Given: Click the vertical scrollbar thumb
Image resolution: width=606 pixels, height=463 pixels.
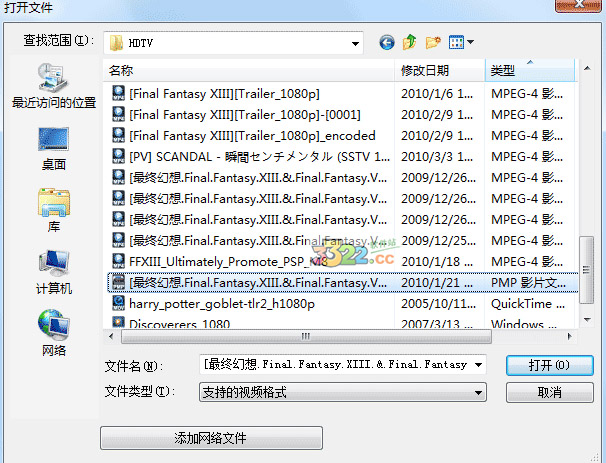Looking at the screenshot, I should coord(586,270).
